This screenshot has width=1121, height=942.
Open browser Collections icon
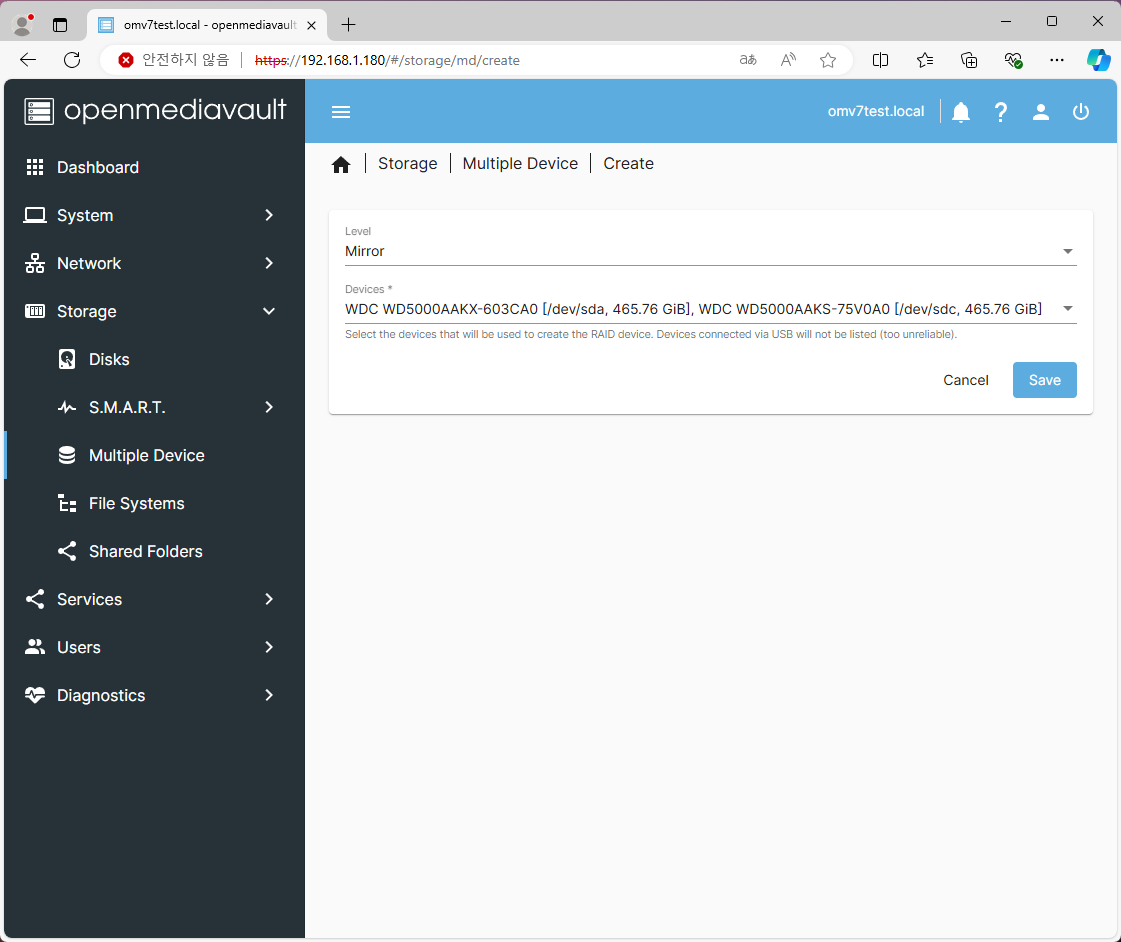pos(969,60)
